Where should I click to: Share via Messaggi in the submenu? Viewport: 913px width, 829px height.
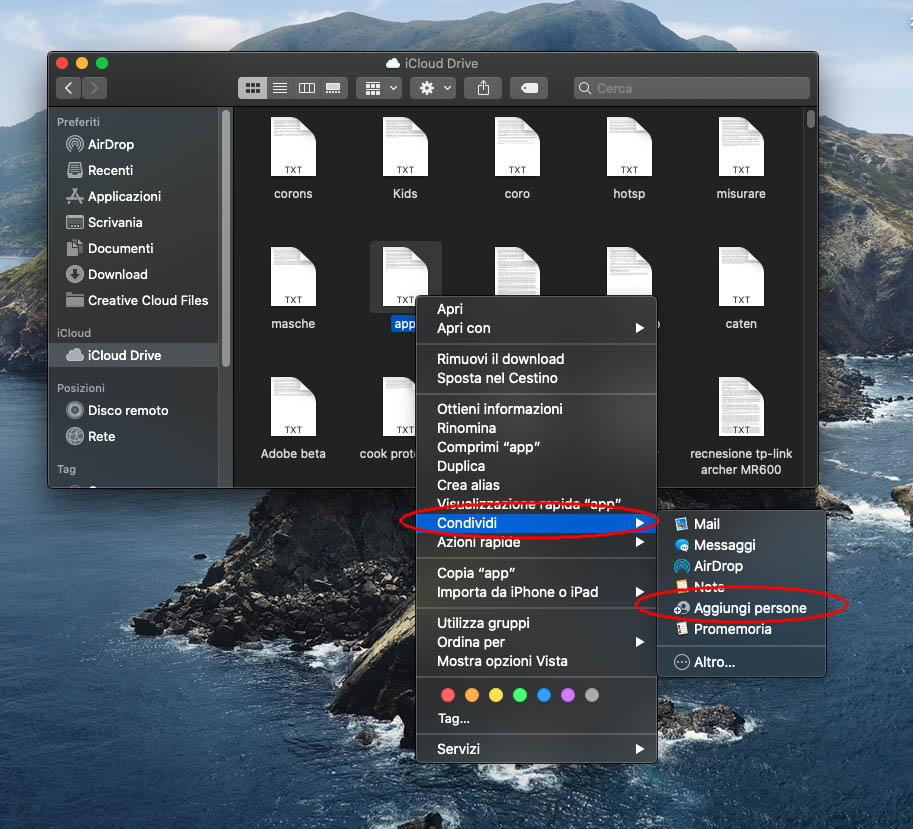(741, 545)
